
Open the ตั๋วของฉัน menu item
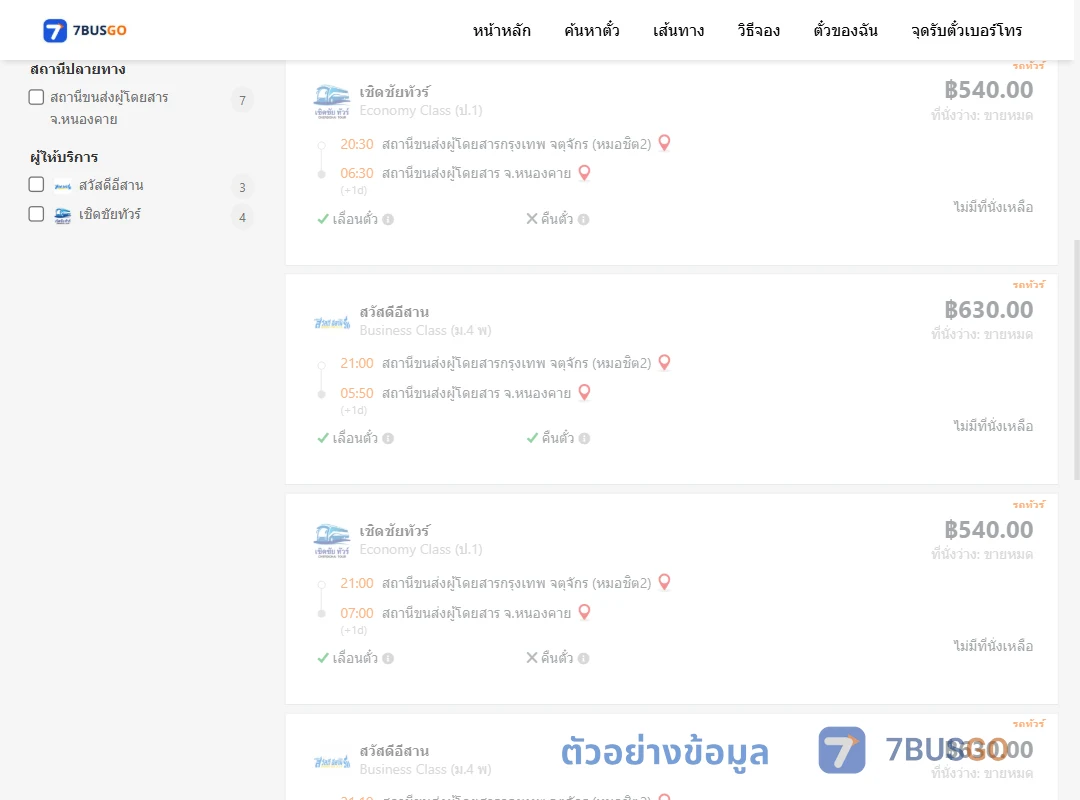(x=845, y=30)
